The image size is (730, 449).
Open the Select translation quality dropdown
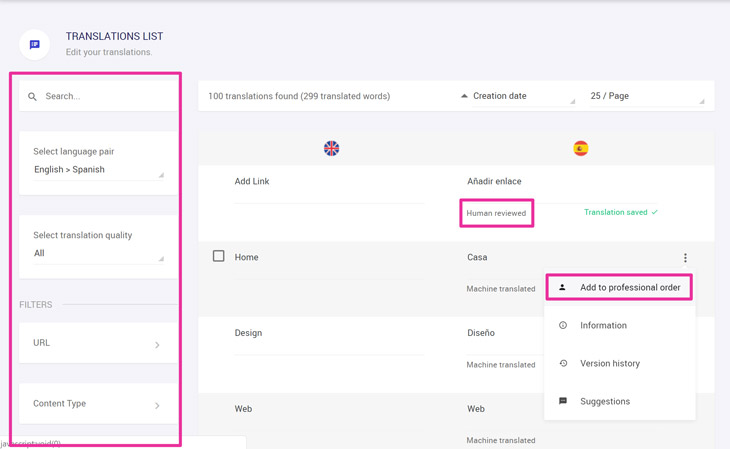click(98, 253)
